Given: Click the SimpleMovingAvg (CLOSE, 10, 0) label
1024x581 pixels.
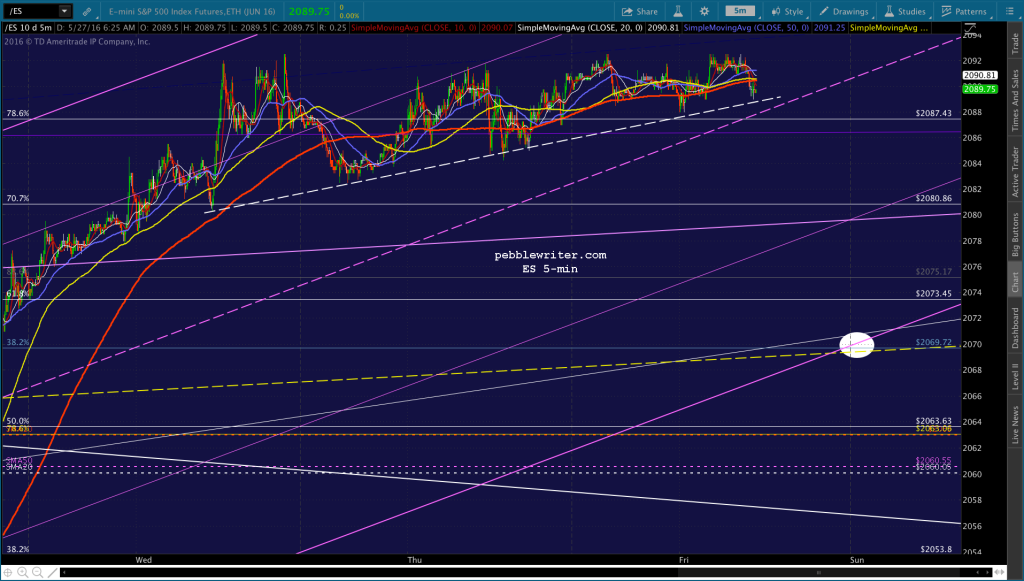Looking at the screenshot, I should click(414, 28).
